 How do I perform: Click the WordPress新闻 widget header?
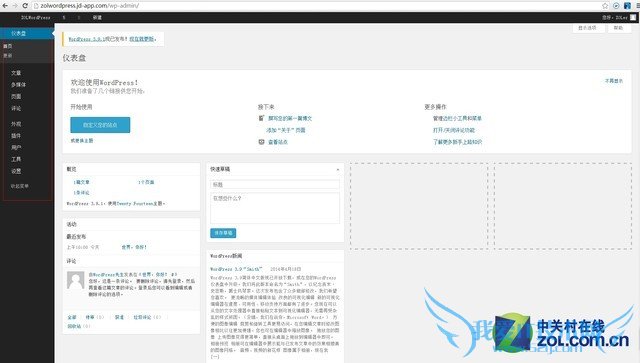point(275,256)
